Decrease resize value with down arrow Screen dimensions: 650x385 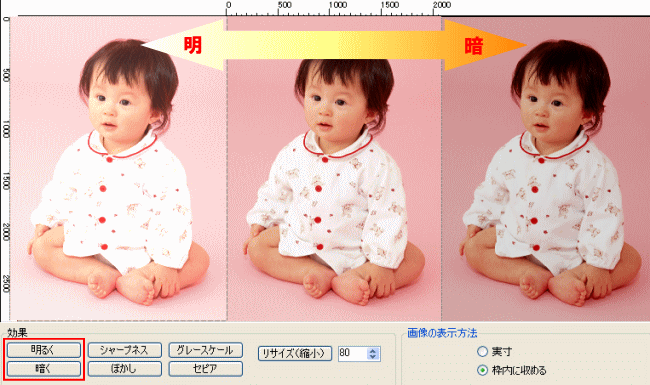pyautogui.click(x=373, y=356)
